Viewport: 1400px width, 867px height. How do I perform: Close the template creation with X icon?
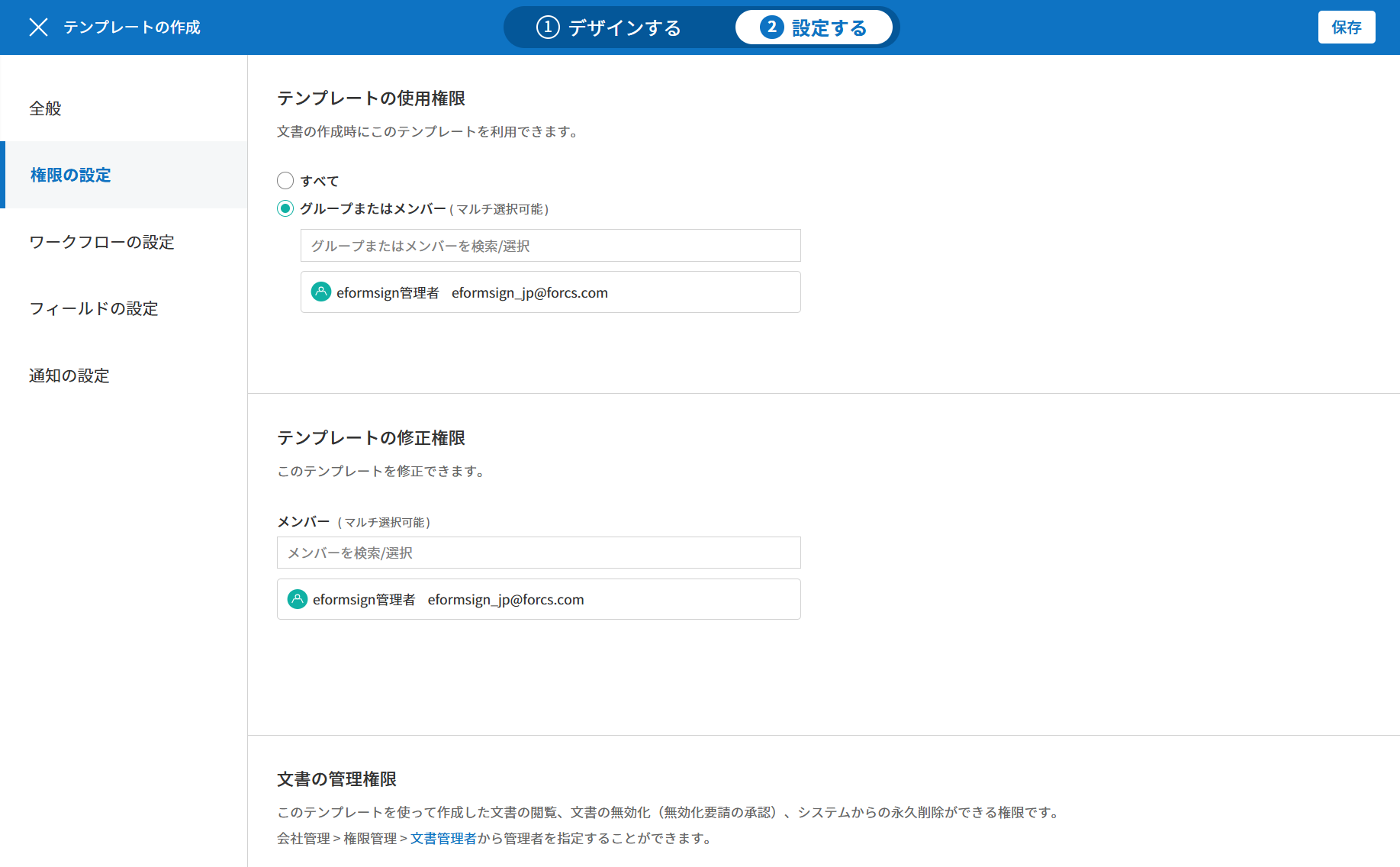coord(38,27)
